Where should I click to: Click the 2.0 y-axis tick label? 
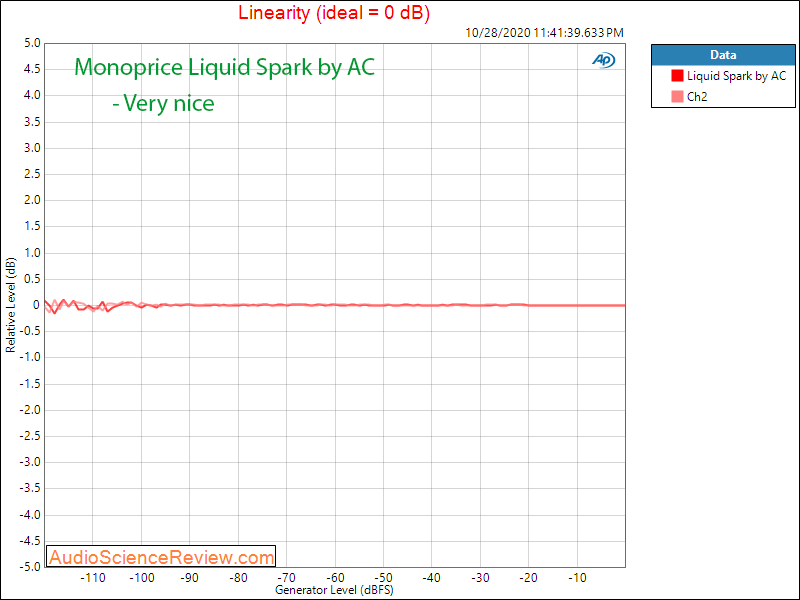32,200
